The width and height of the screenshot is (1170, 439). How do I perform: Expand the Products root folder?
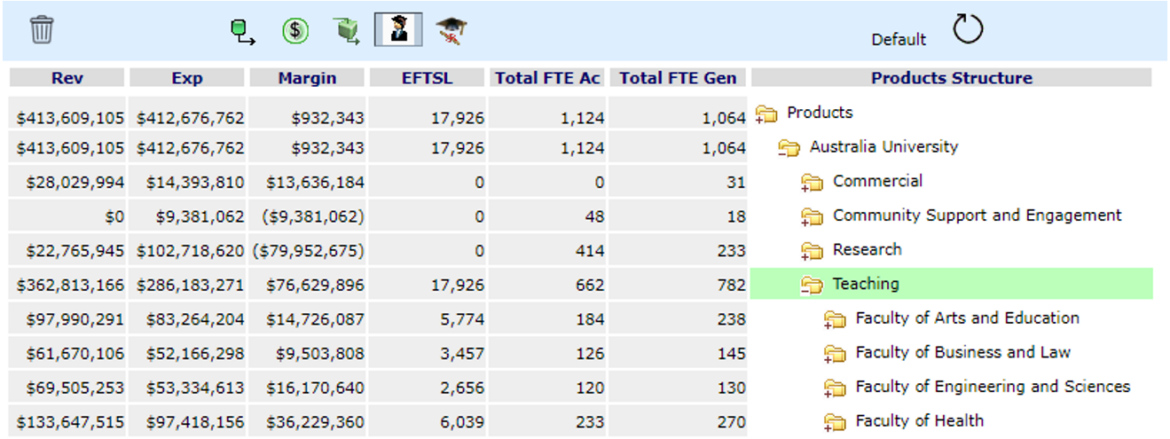tap(766, 114)
